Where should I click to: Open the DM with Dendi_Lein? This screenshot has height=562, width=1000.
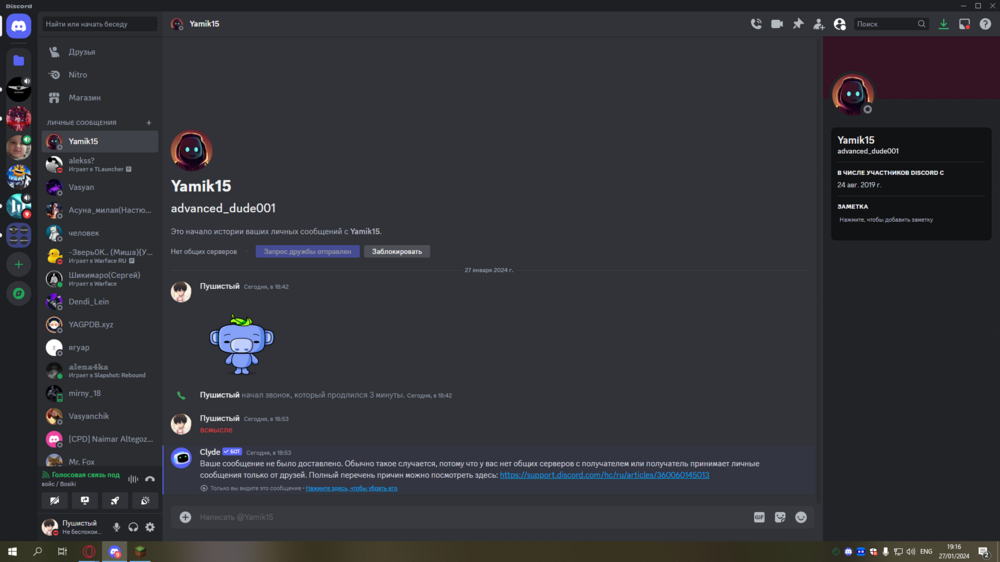(x=99, y=302)
